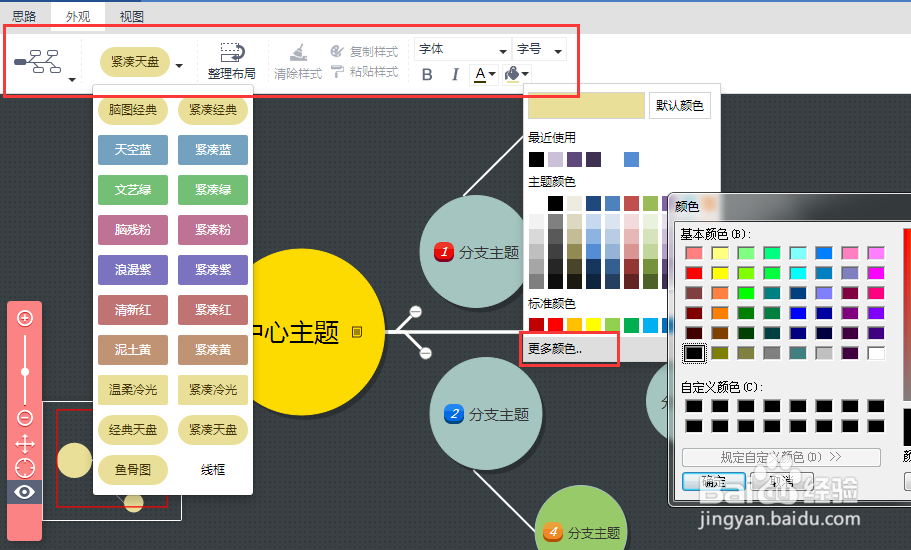Click the 清除样式 clear style icon
Screen dimensions: 911x550
[299, 53]
